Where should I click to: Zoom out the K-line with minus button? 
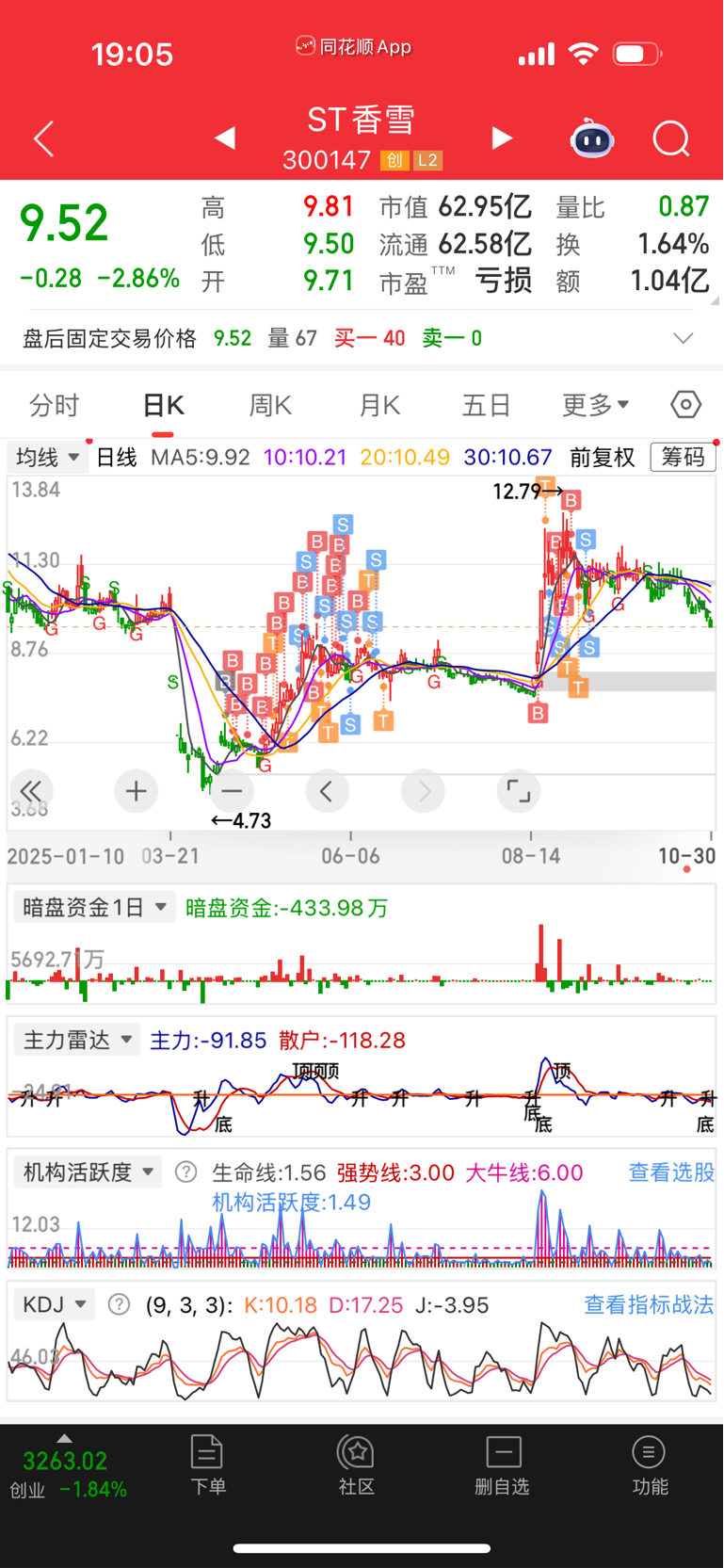232,791
